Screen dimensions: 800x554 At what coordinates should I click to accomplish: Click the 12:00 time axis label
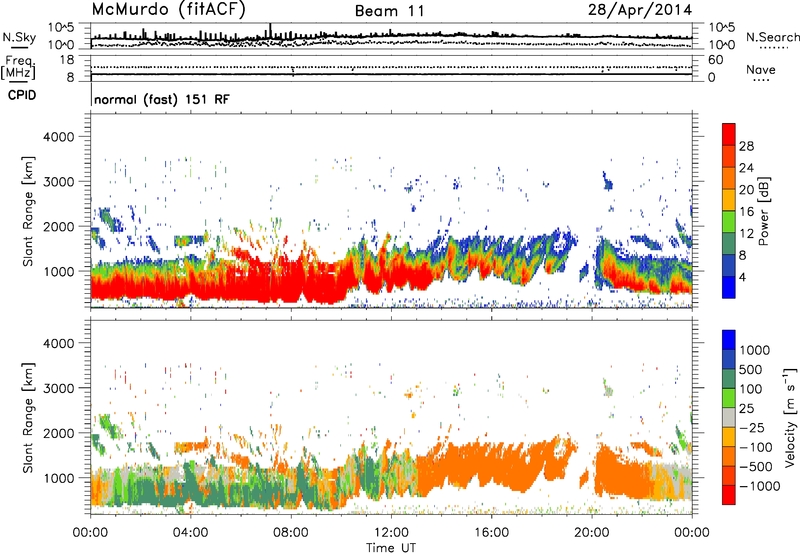(x=391, y=533)
